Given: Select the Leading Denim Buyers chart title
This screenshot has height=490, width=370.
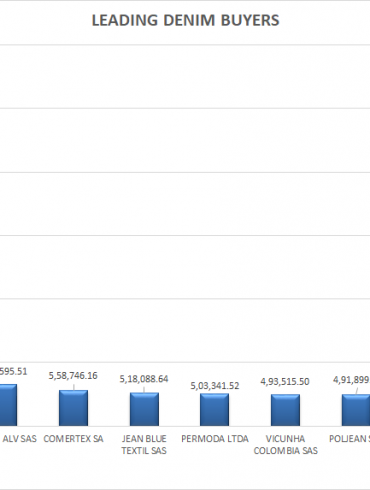Looking at the screenshot, I should point(185,20).
